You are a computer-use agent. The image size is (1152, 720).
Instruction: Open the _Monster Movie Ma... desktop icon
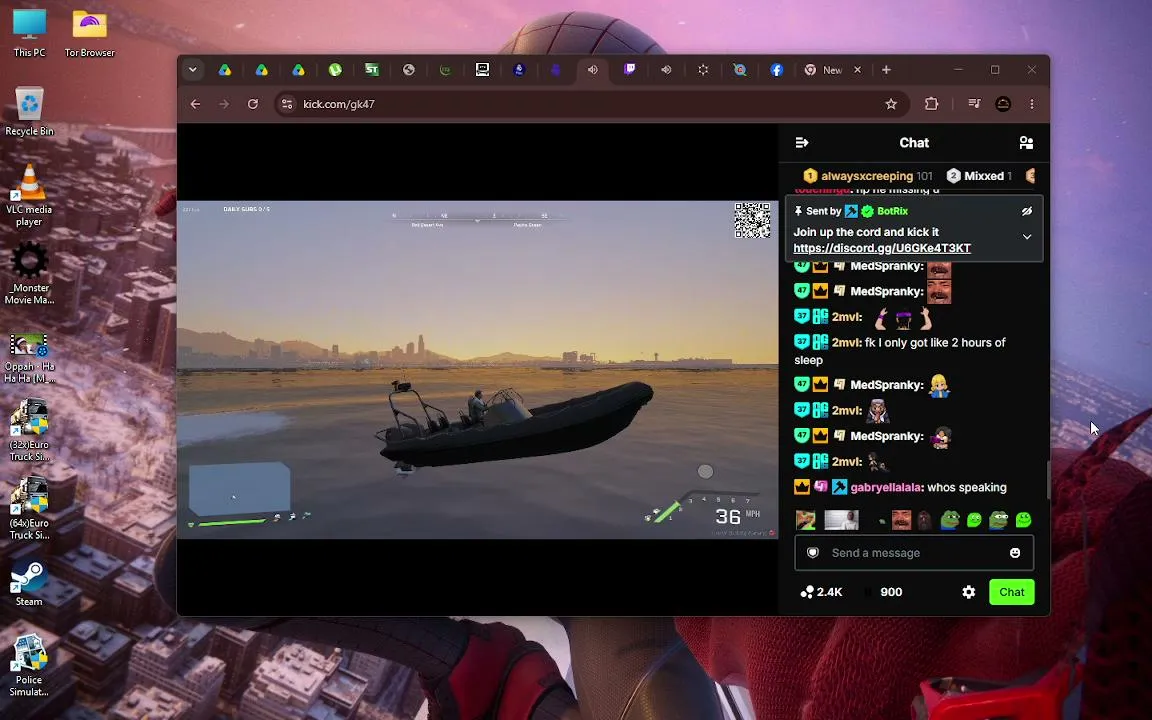29,273
